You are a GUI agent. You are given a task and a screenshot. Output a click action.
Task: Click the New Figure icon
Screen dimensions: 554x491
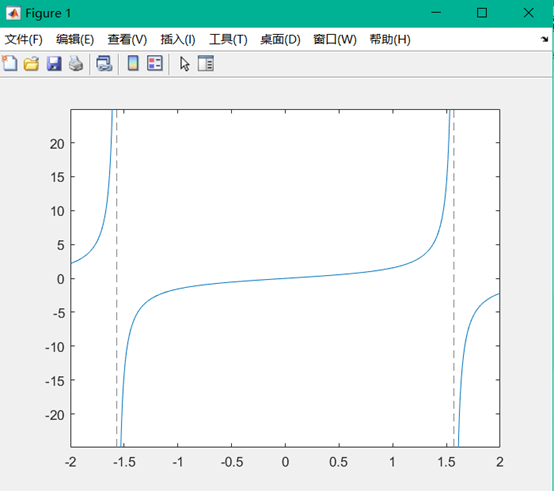coord(10,64)
